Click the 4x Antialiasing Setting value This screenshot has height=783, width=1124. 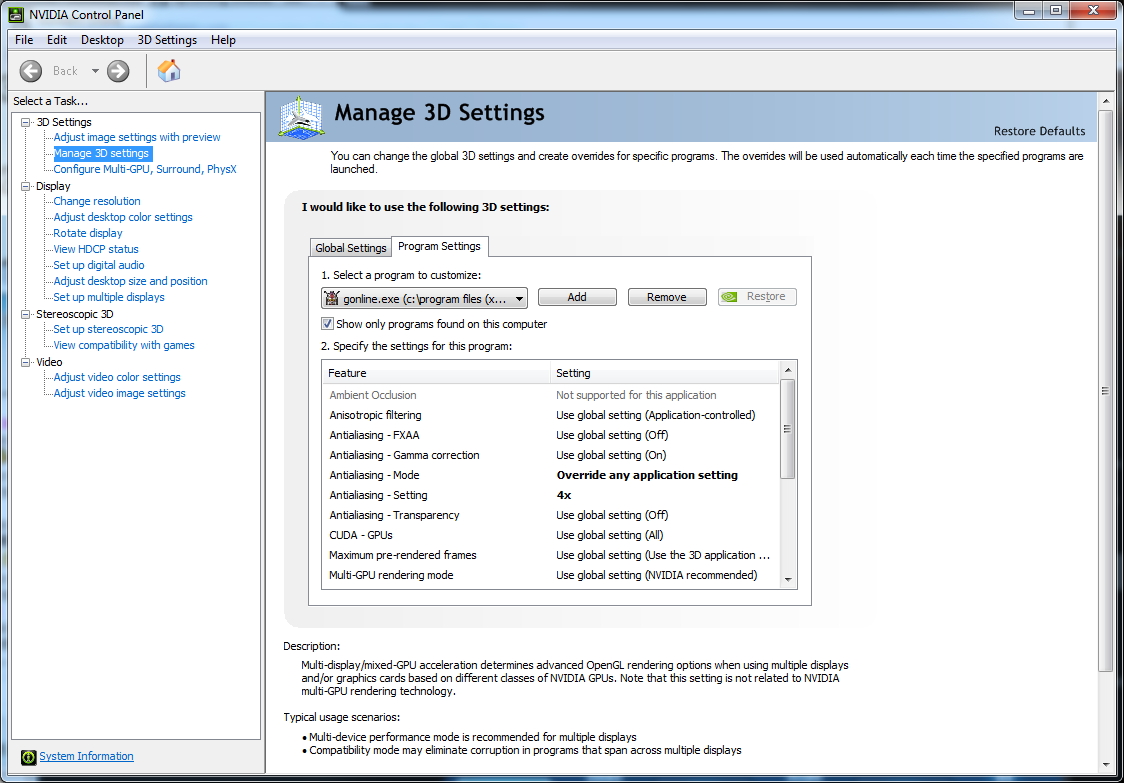563,495
